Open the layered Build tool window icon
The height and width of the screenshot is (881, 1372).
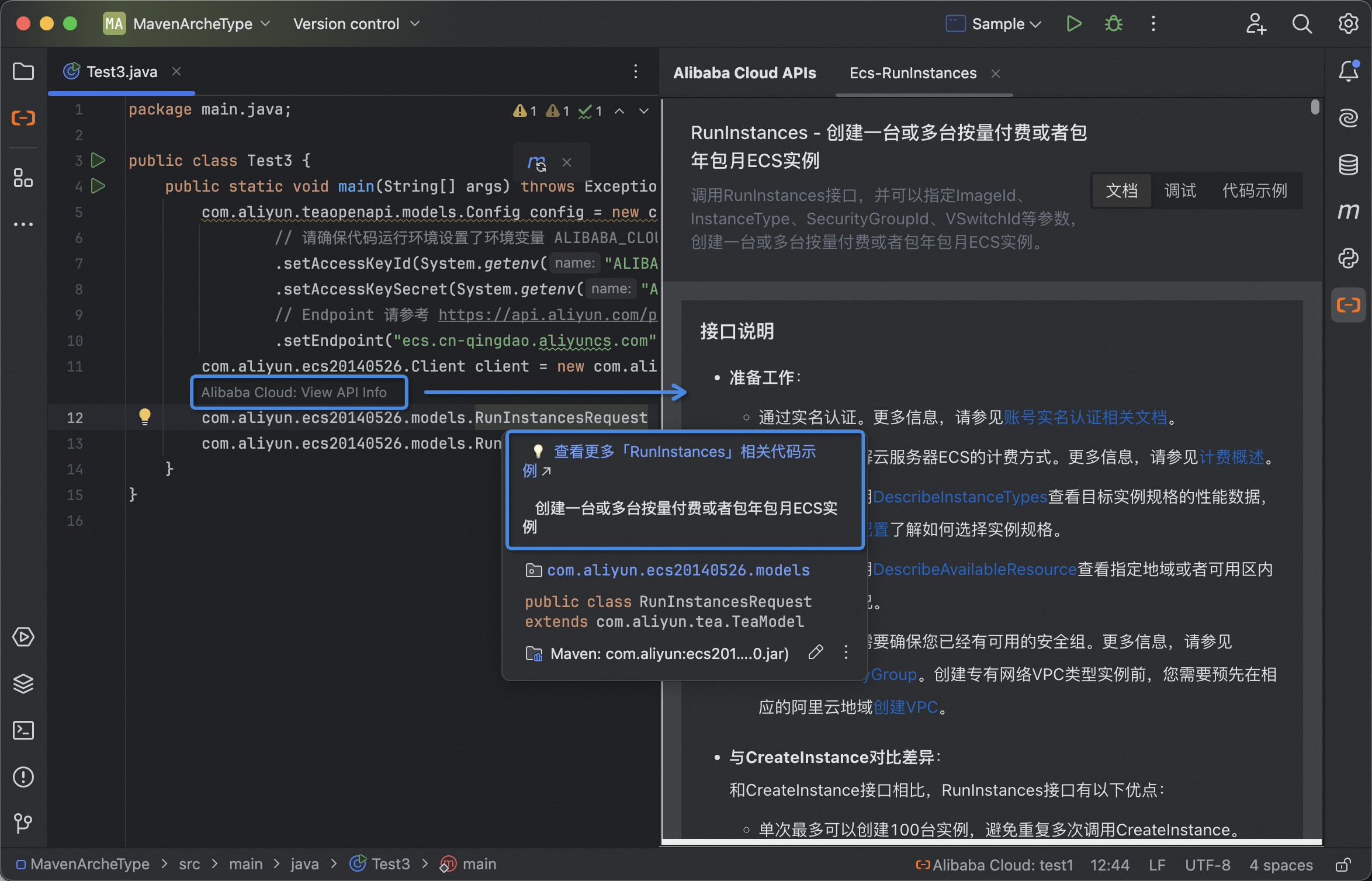(23, 684)
